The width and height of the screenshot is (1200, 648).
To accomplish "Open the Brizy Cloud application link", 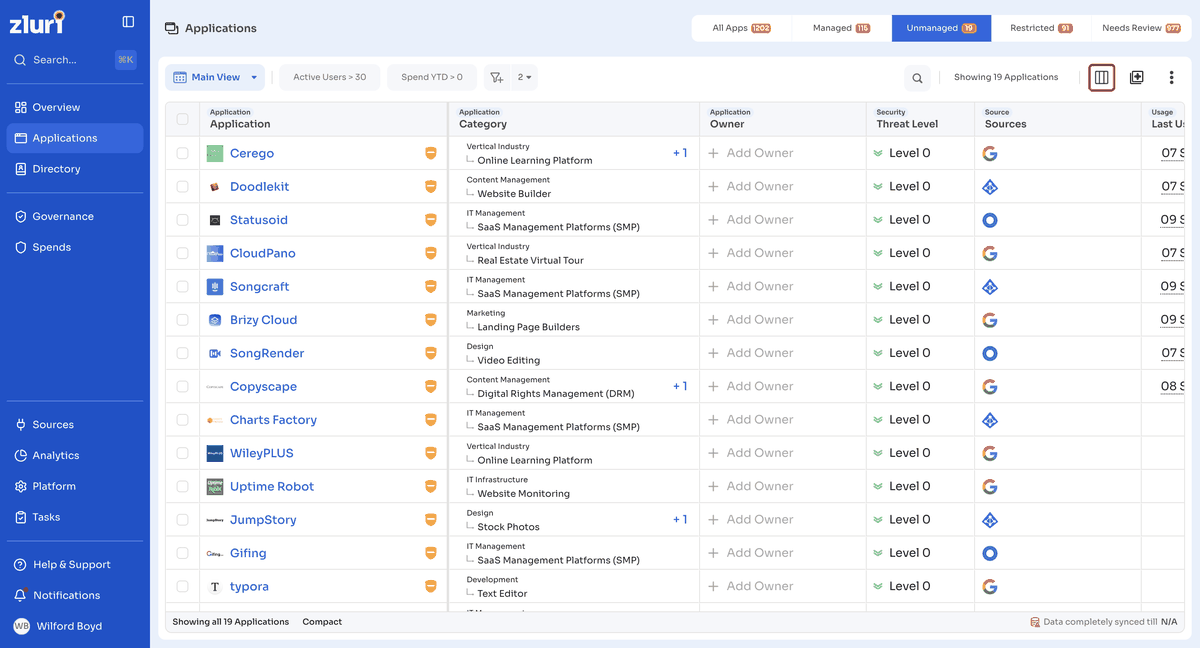I will coord(263,320).
